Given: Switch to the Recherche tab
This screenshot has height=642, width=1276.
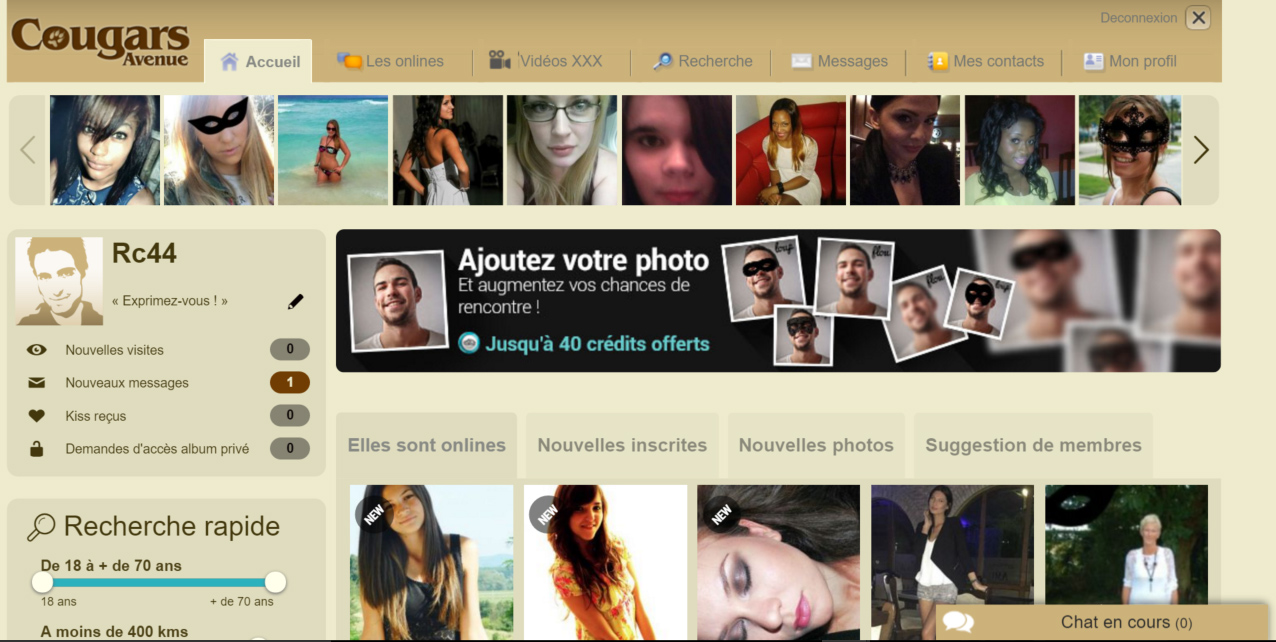Looking at the screenshot, I should [x=702, y=61].
